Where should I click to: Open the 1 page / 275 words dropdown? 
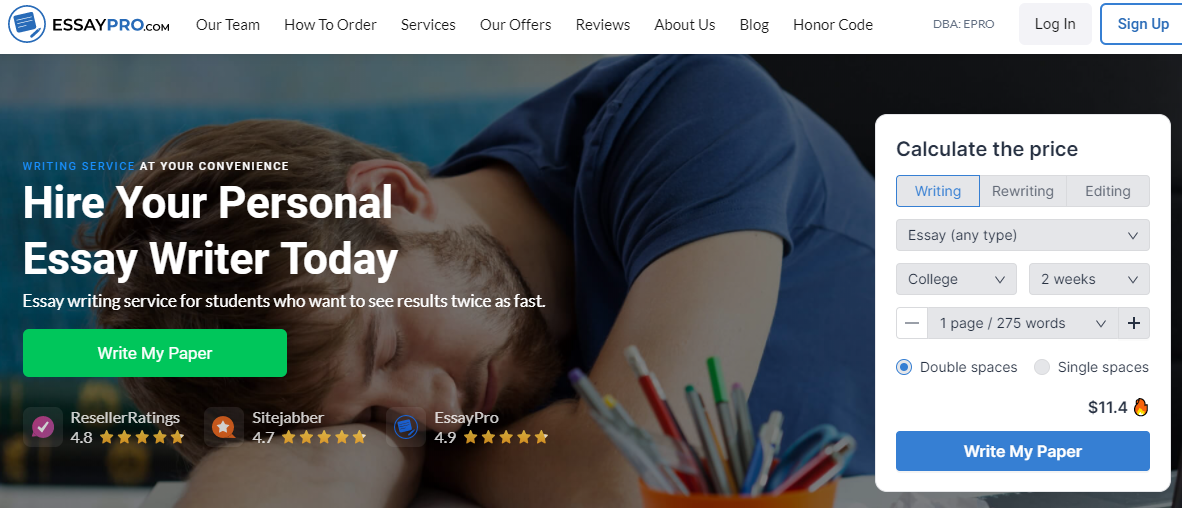click(x=1023, y=323)
